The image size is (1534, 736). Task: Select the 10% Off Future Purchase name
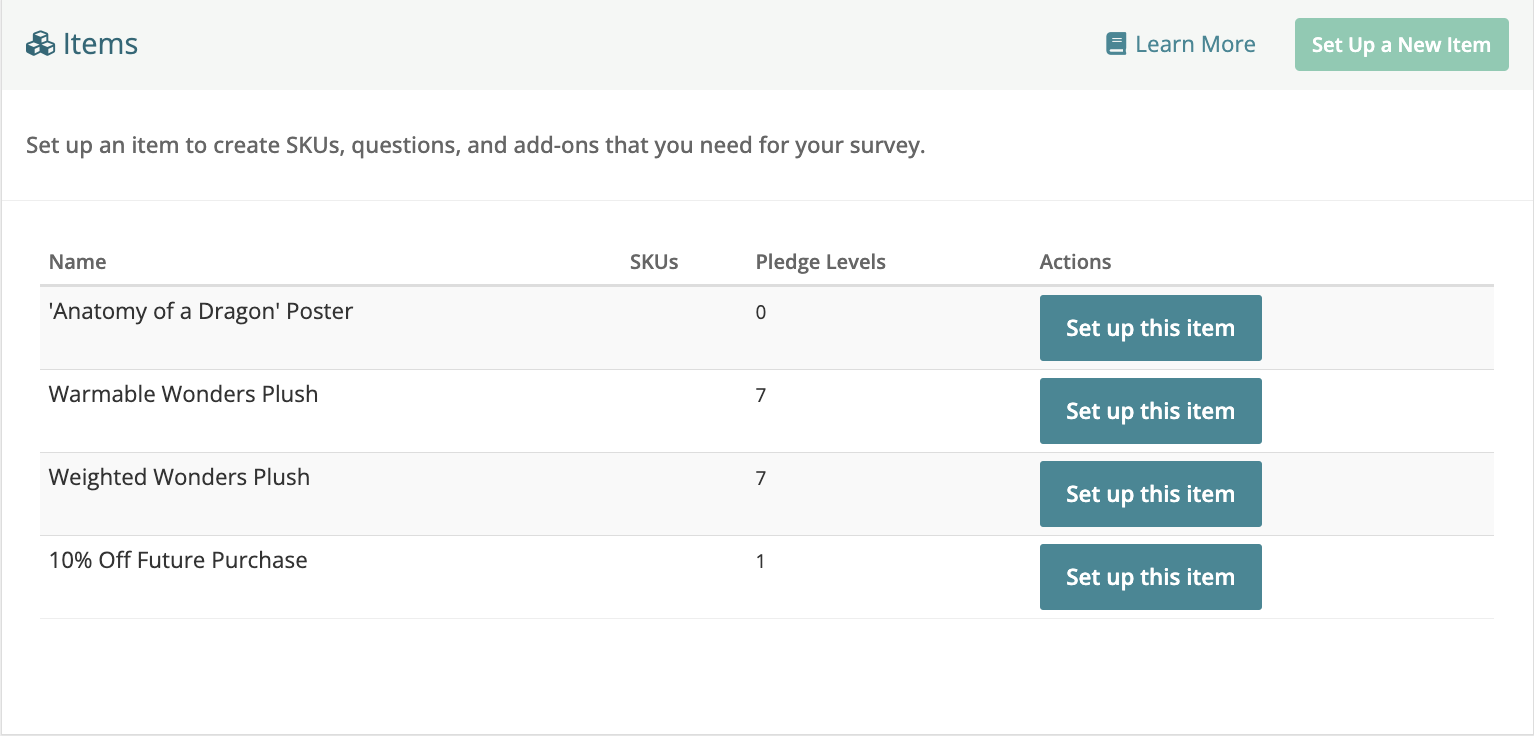178,560
